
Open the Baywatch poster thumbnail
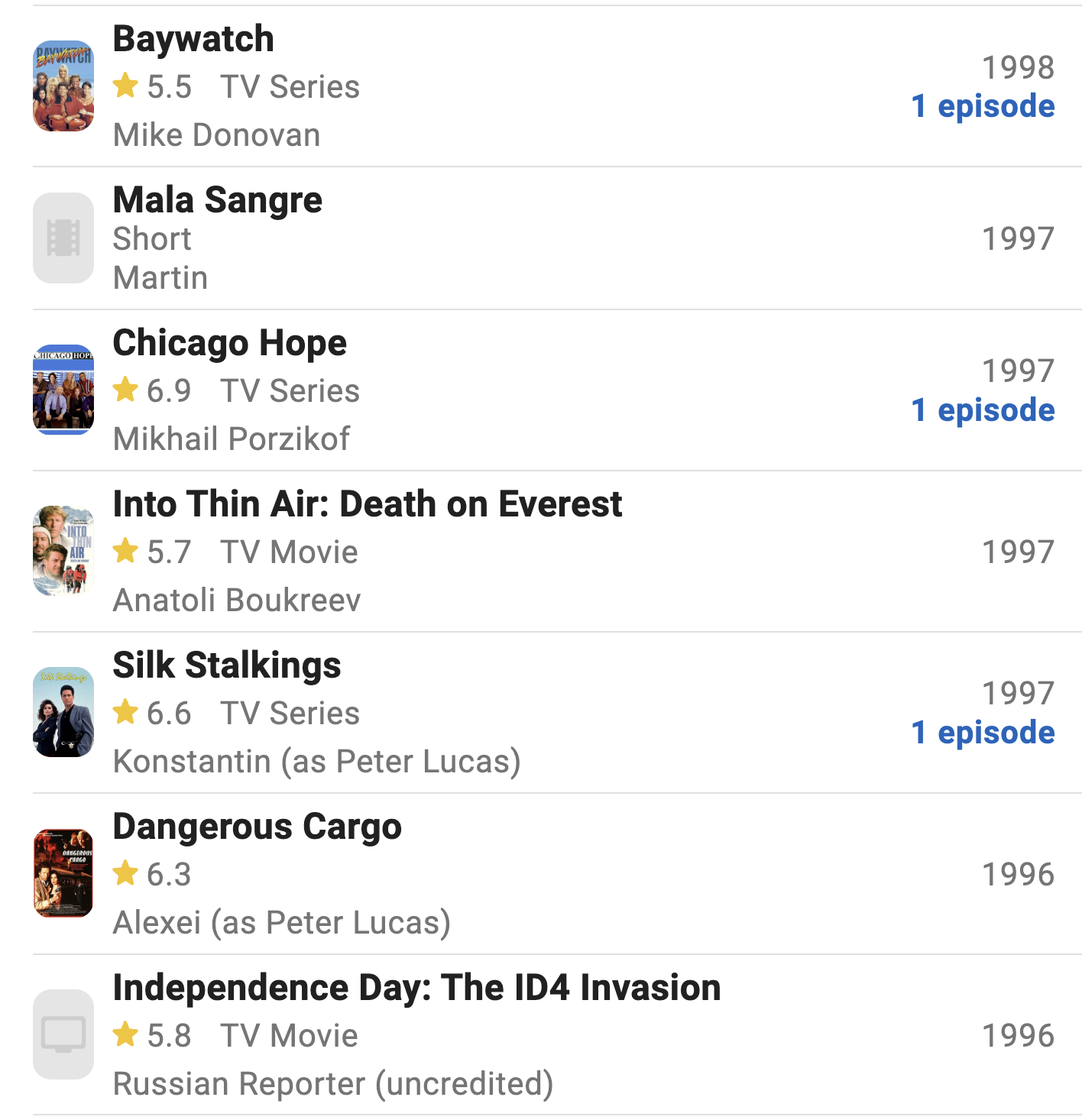coord(63,86)
